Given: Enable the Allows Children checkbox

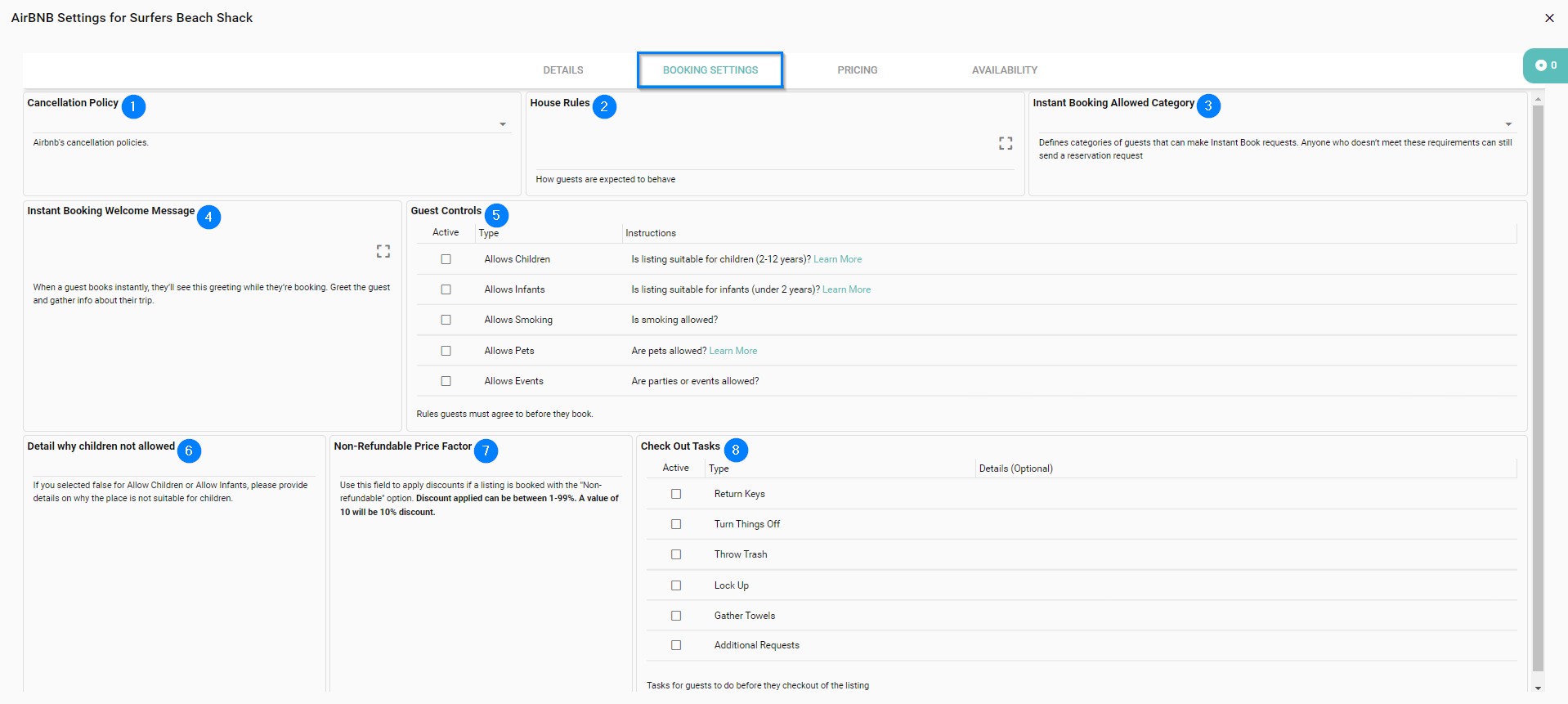Looking at the screenshot, I should [x=446, y=259].
